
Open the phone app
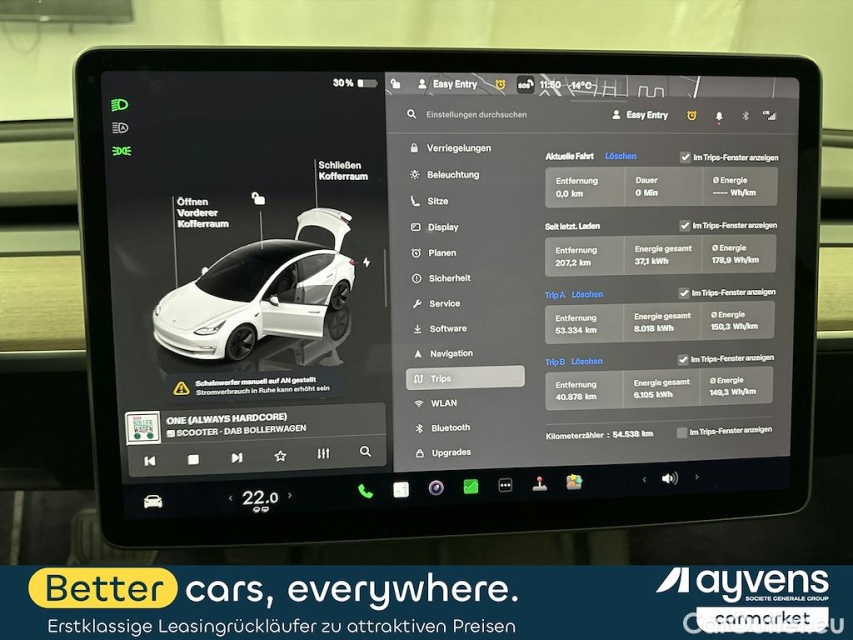point(366,491)
